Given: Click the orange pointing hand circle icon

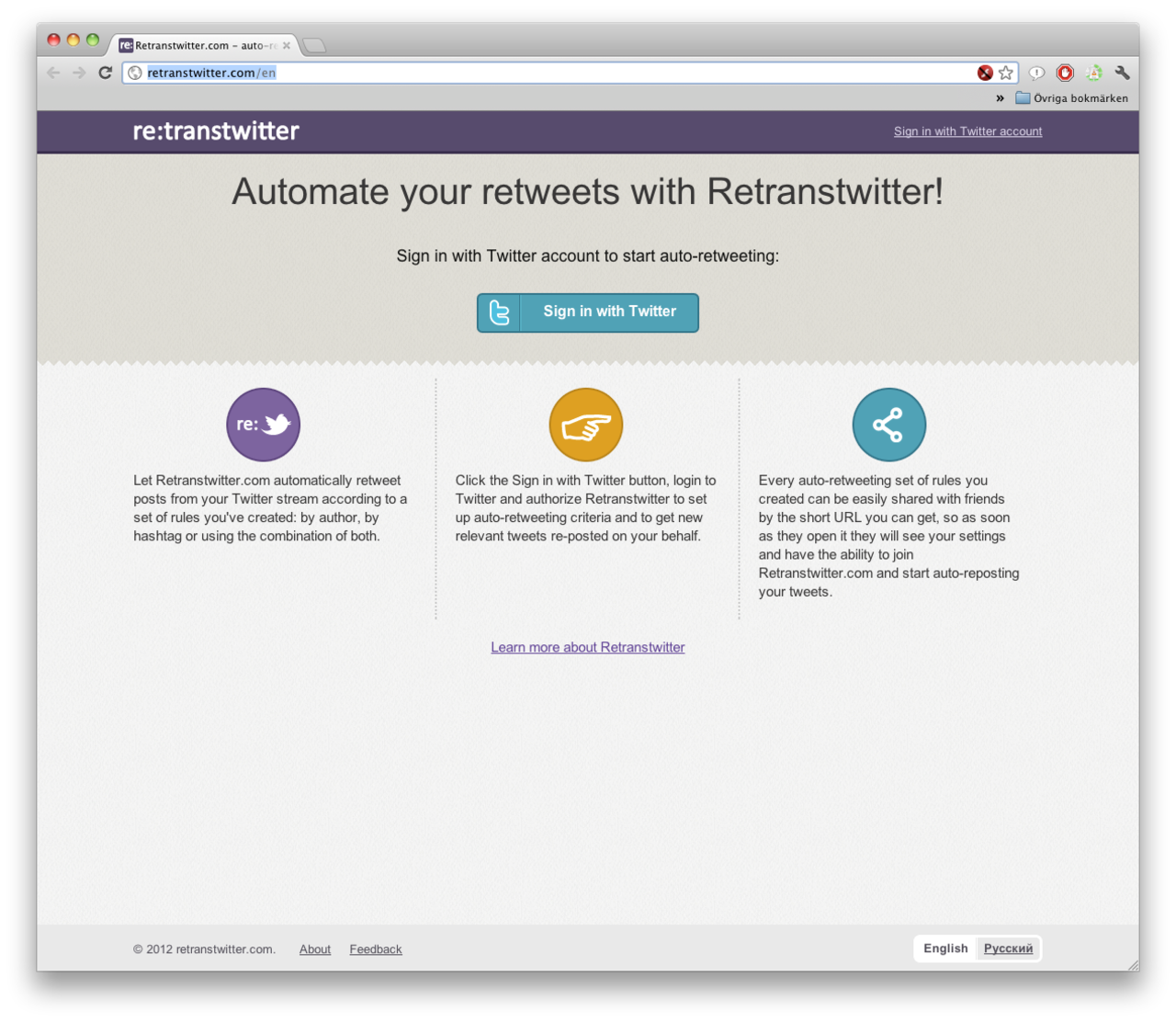Looking at the screenshot, I should point(586,425).
